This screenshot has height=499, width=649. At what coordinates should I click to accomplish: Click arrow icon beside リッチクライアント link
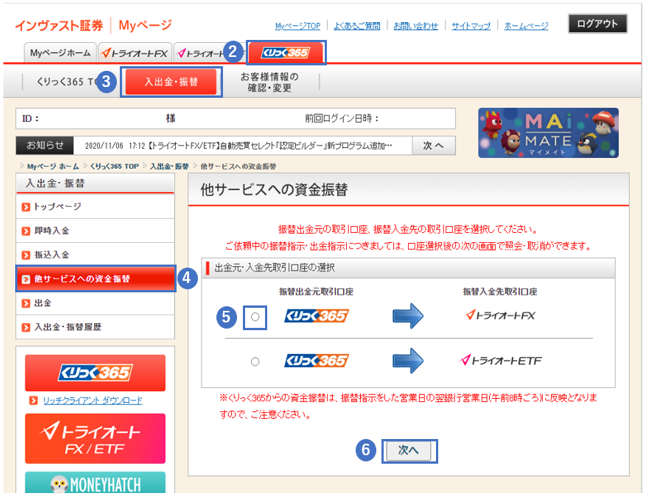(x=34, y=401)
